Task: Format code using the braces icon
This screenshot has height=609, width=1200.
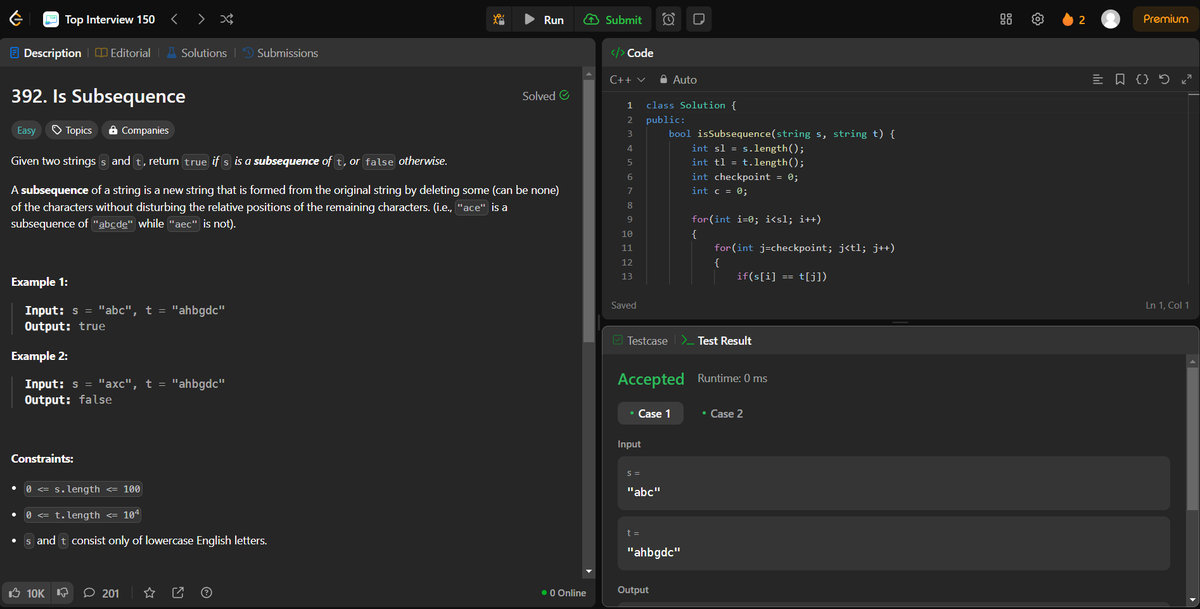Action: [1143, 78]
